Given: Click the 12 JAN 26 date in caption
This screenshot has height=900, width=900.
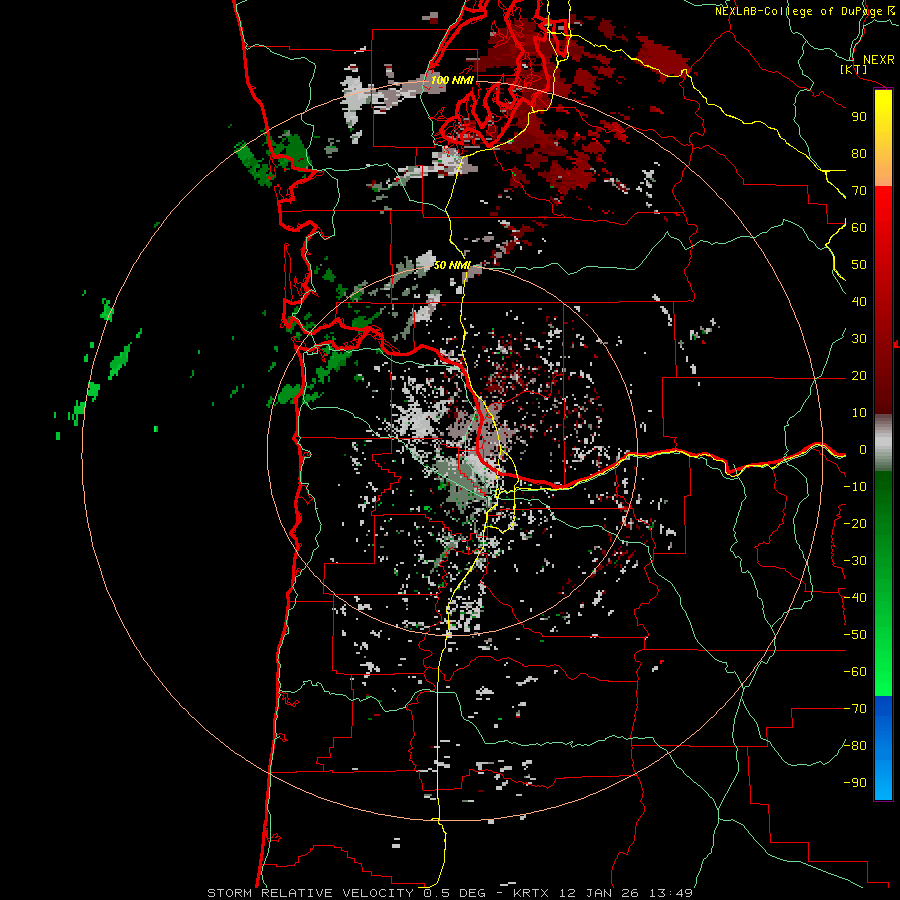Looking at the screenshot, I should [x=601, y=893].
